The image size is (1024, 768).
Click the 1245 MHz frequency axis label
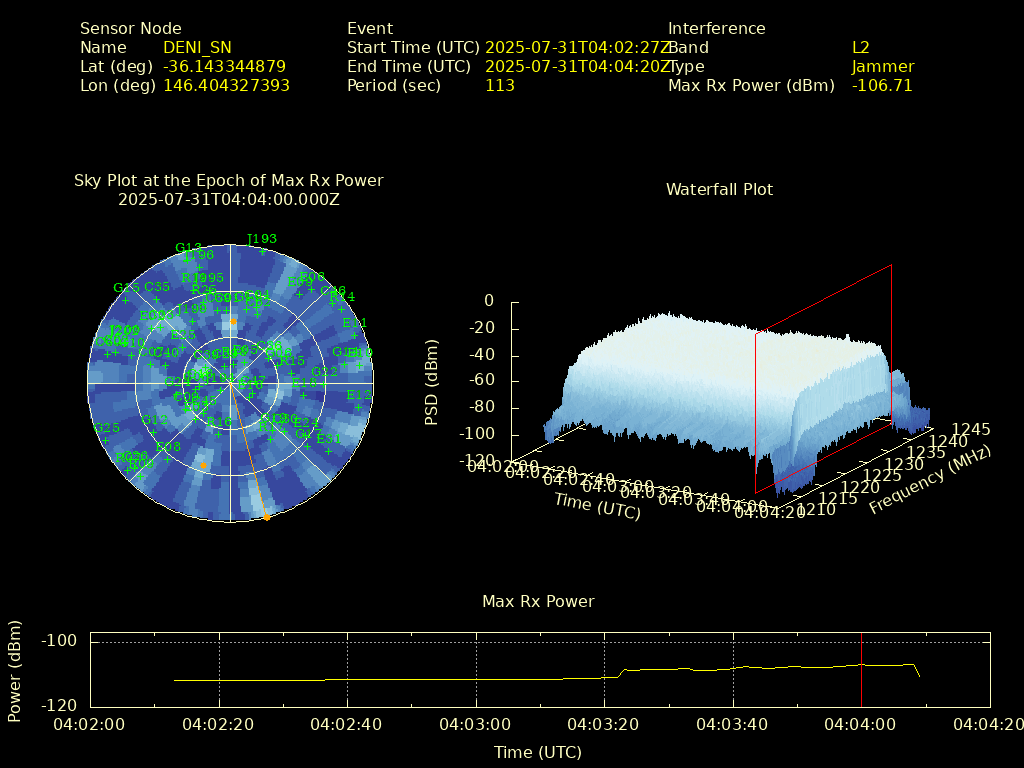[972, 429]
